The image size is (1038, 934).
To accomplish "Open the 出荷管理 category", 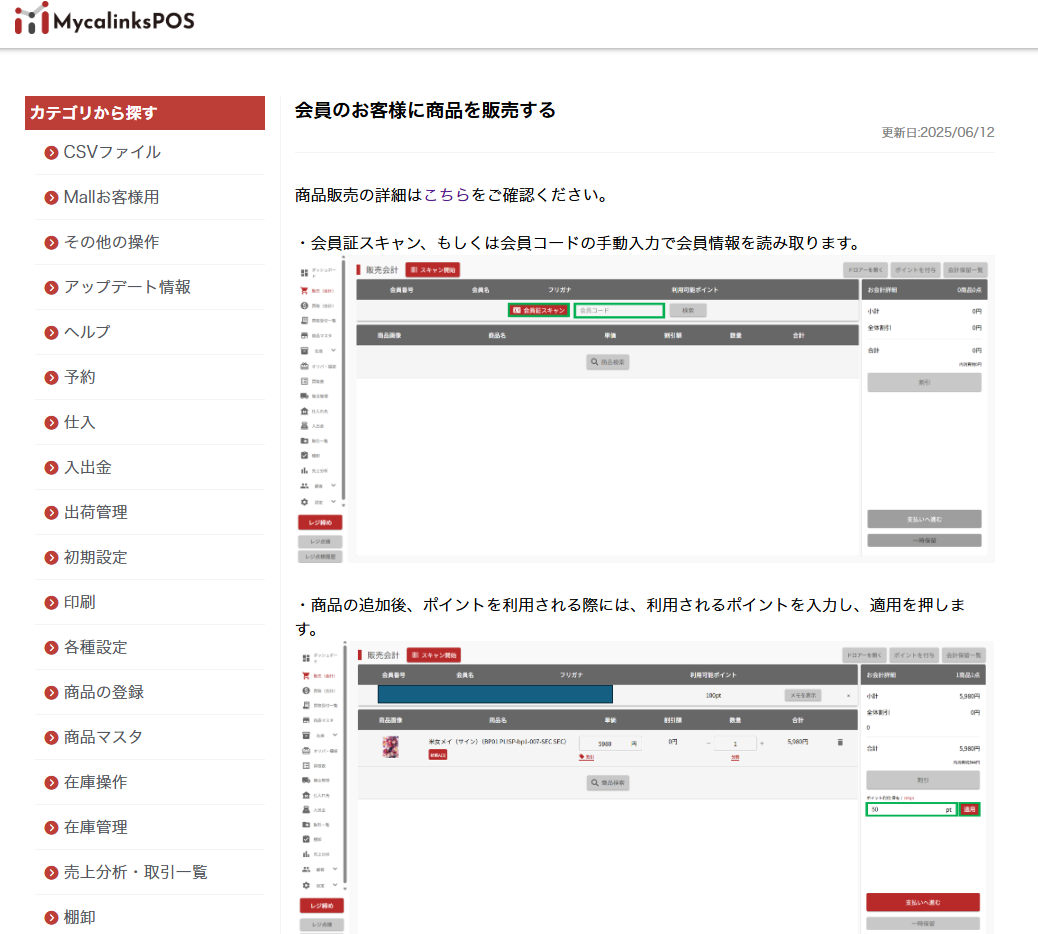I will coord(96,513).
